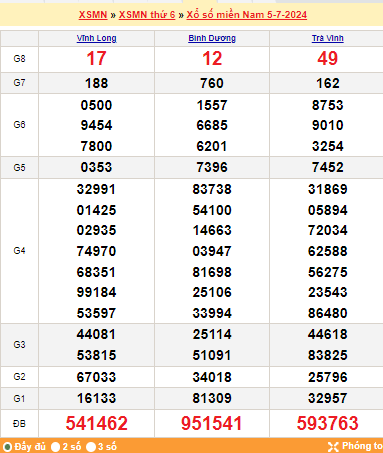Click G4 number 33994
Image resolution: width=383 pixels, height=453 pixels.
click(212, 313)
